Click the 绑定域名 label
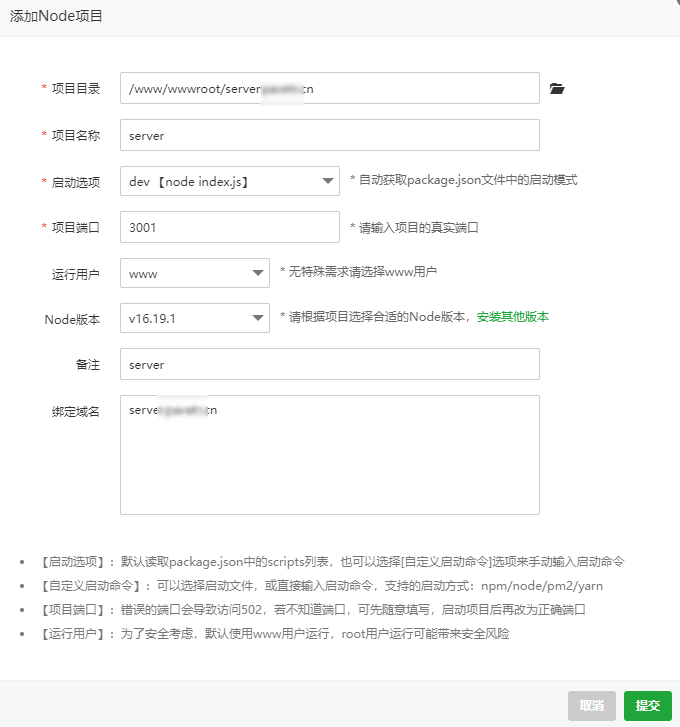The height and width of the screenshot is (727, 680). coord(76,411)
